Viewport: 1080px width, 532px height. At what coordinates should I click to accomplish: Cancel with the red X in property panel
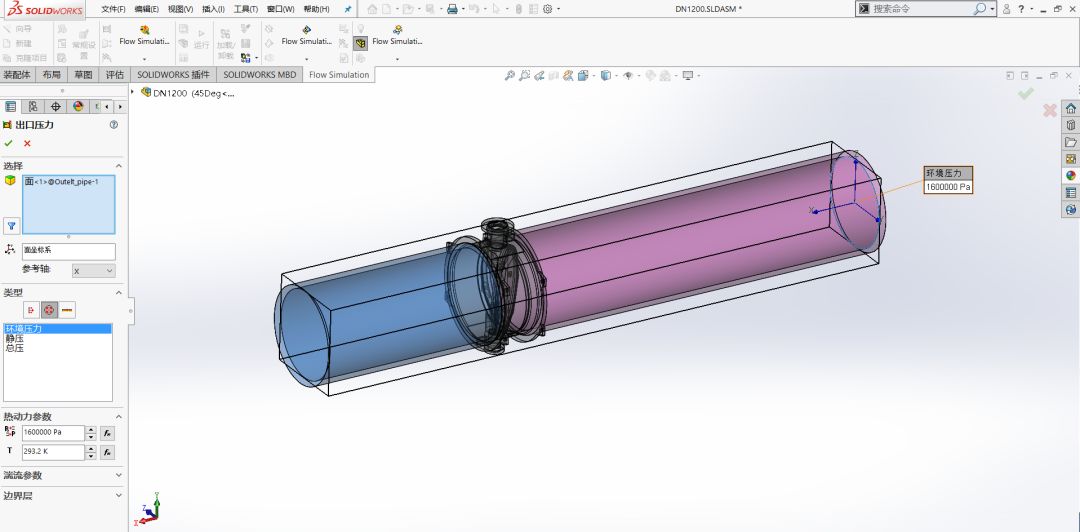[x=28, y=143]
